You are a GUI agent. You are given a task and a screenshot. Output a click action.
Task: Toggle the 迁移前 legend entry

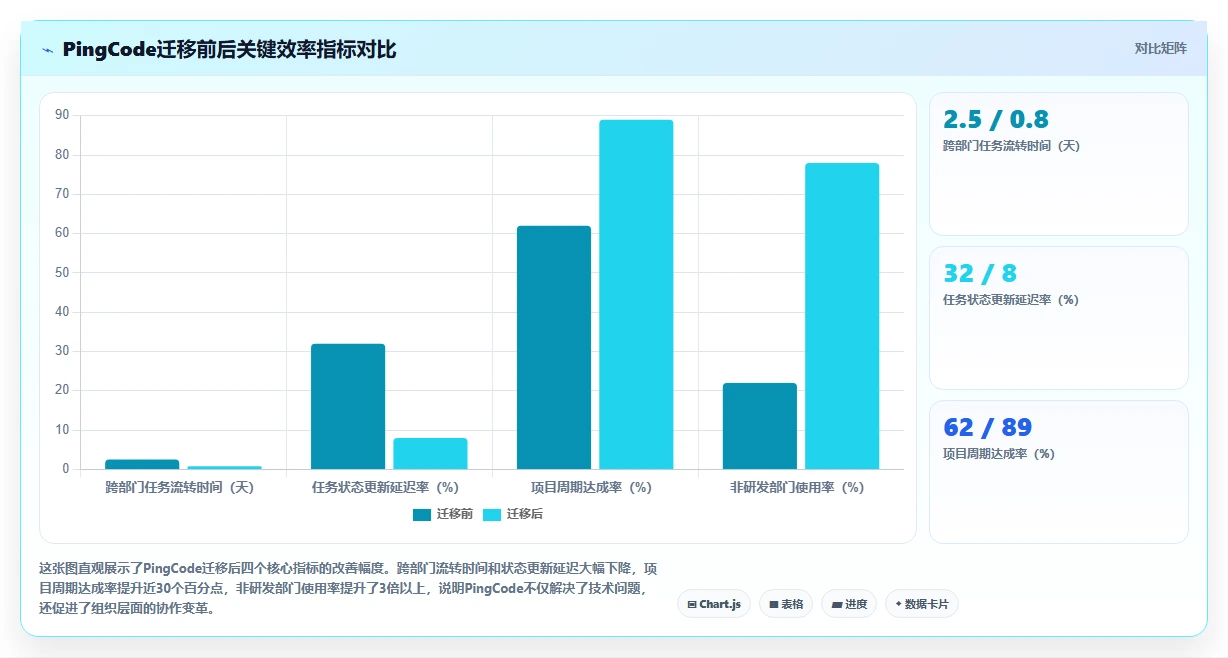coord(442,514)
